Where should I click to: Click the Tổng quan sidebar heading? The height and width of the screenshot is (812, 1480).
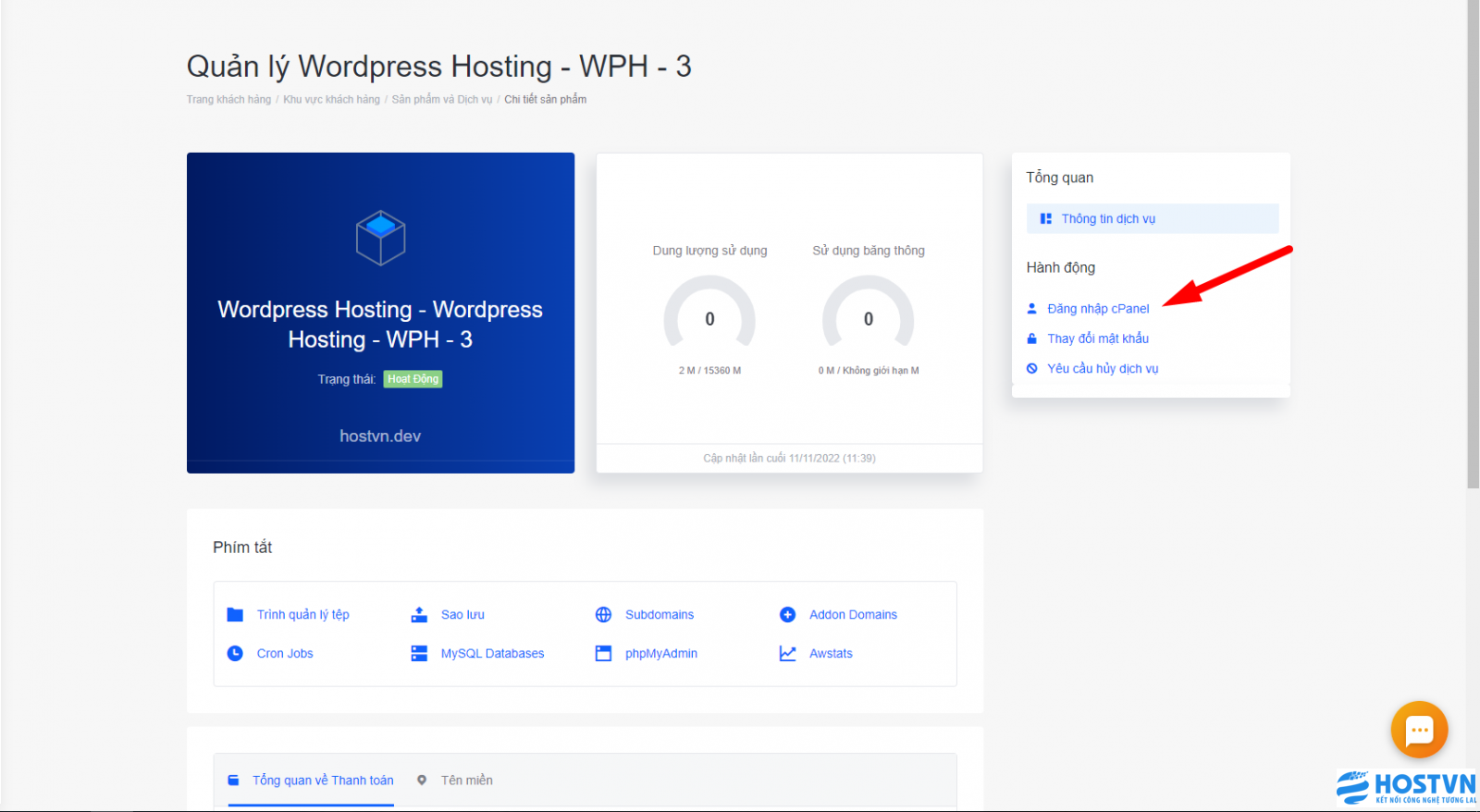point(1060,178)
